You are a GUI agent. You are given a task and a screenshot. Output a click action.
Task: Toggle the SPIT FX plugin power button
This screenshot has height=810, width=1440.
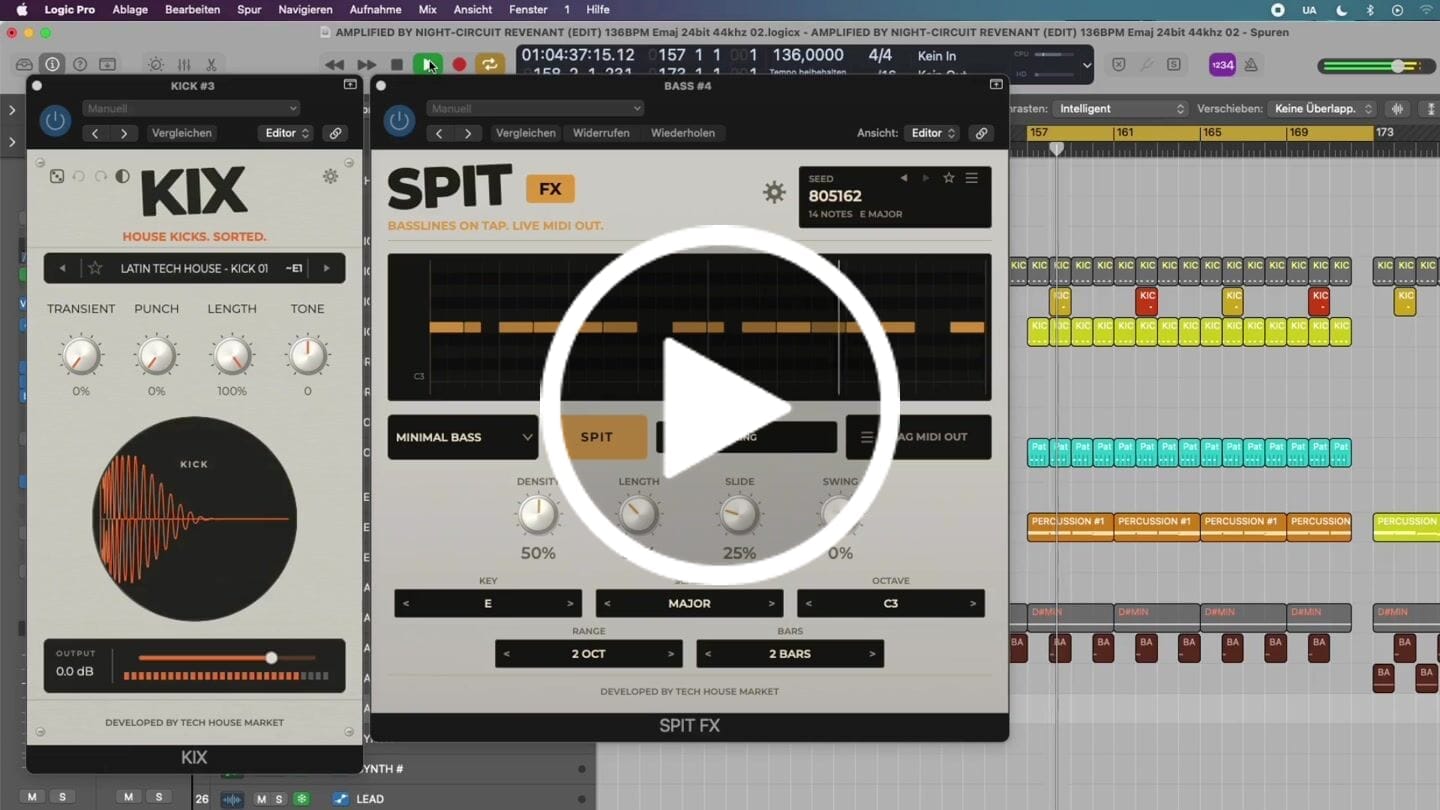point(399,121)
